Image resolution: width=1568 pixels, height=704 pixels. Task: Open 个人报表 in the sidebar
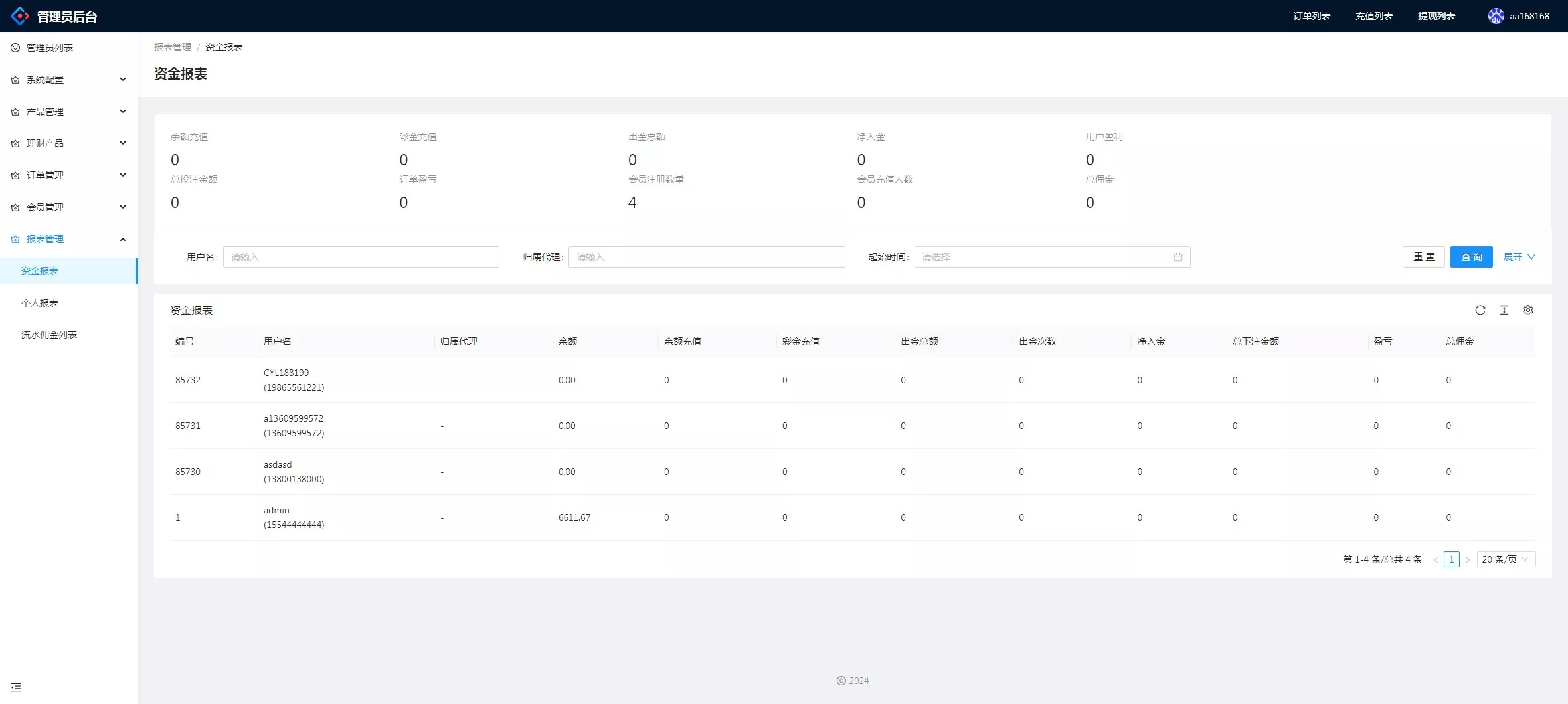[40, 303]
